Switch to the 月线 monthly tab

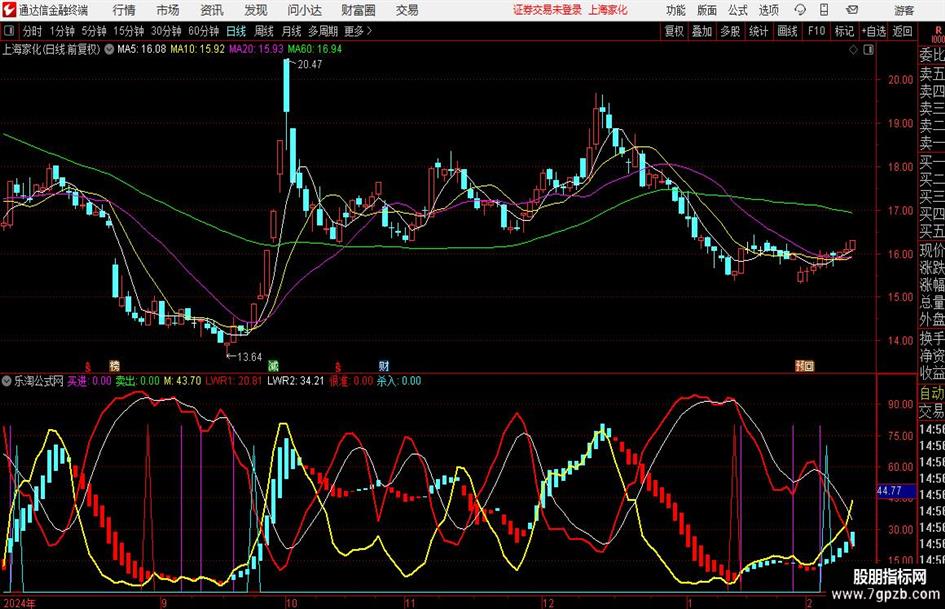(x=292, y=31)
